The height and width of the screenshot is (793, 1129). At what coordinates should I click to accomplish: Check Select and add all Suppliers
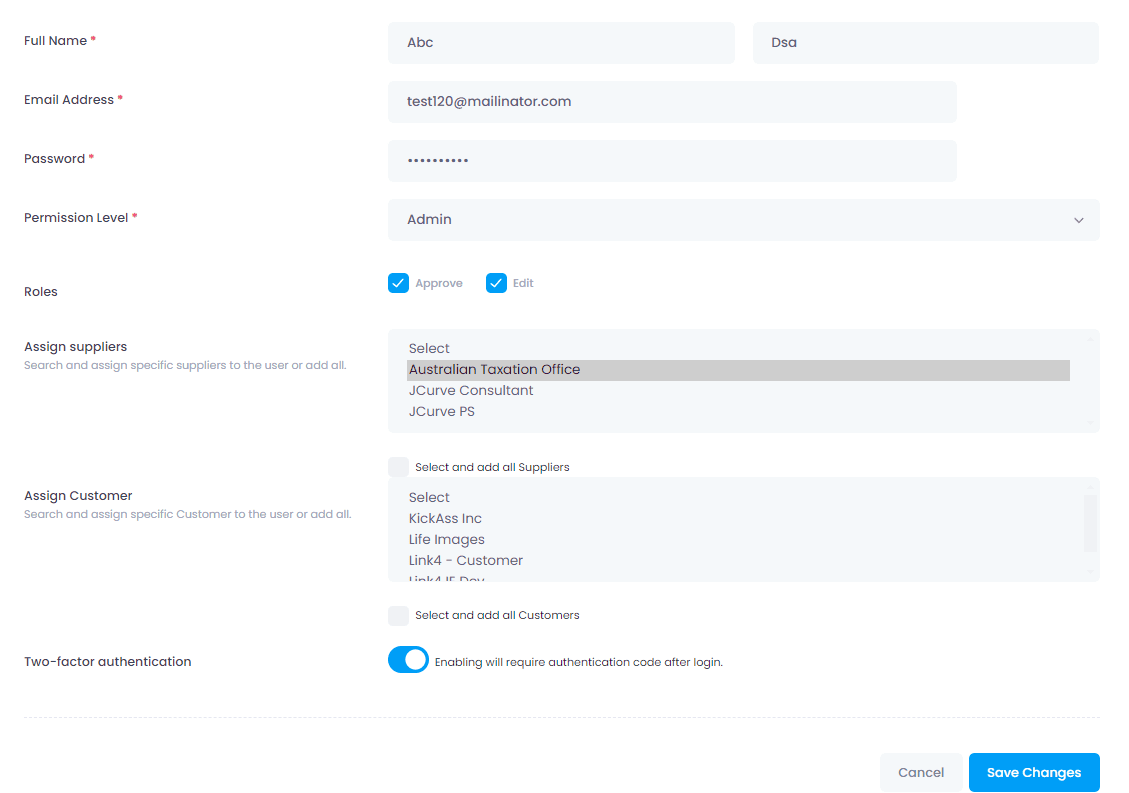pos(398,466)
